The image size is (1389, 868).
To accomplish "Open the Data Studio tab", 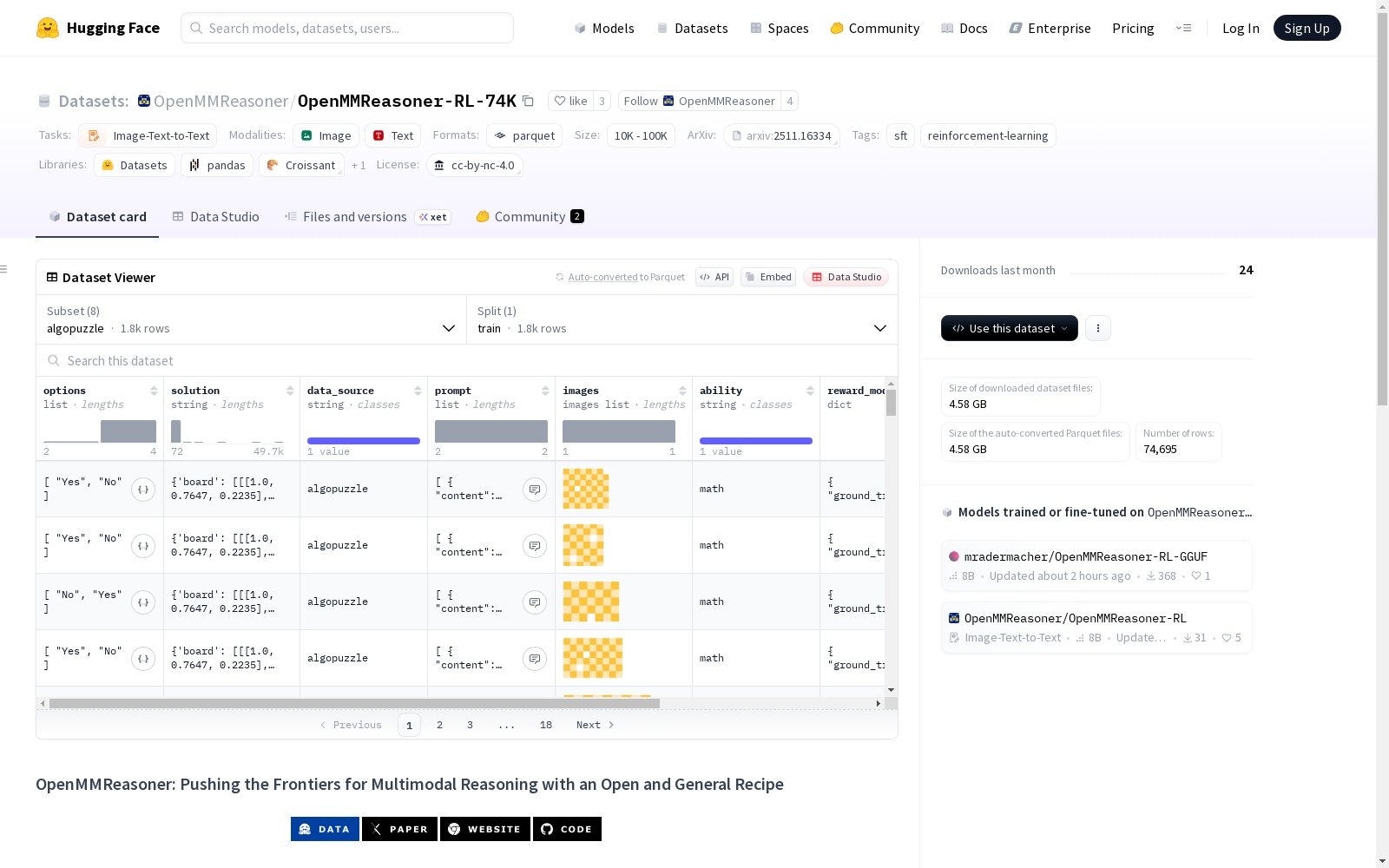I will [216, 217].
